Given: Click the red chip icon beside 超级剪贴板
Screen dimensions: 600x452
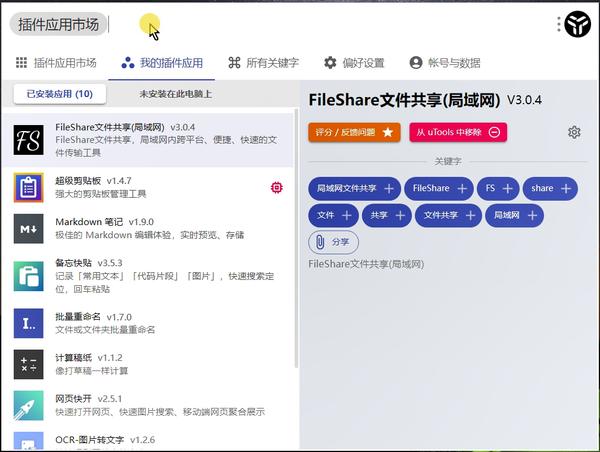Looking at the screenshot, I should 277,188.
